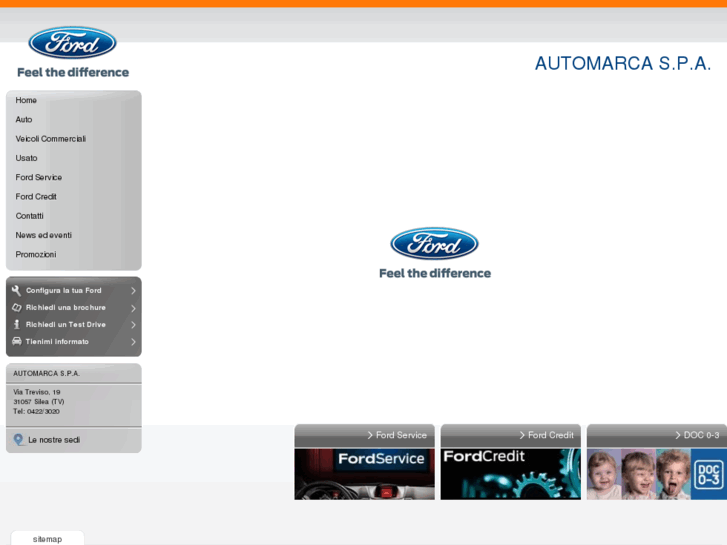Click the wrench icon beside Configura la tua Ford
This screenshot has width=727, height=545.
(x=16, y=290)
